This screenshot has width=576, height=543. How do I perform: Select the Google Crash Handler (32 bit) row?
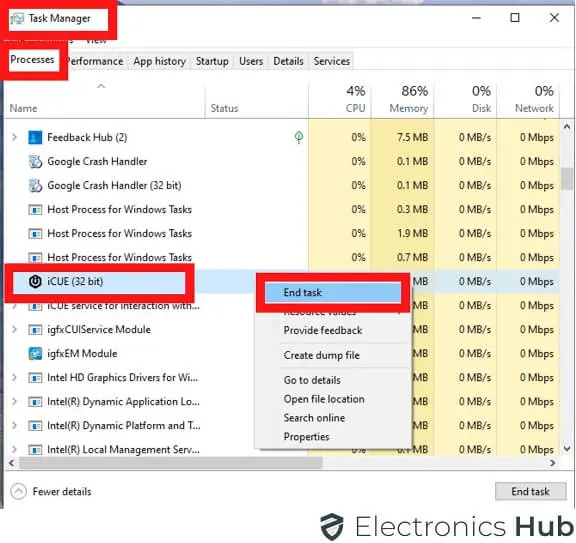click(282, 186)
